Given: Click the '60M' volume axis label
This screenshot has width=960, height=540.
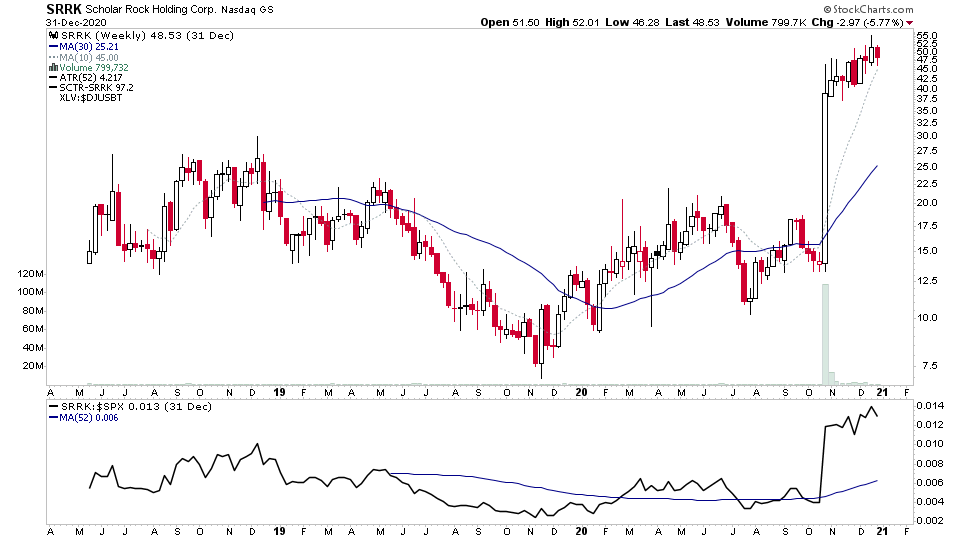Looking at the screenshot, I should click(33, 329).
